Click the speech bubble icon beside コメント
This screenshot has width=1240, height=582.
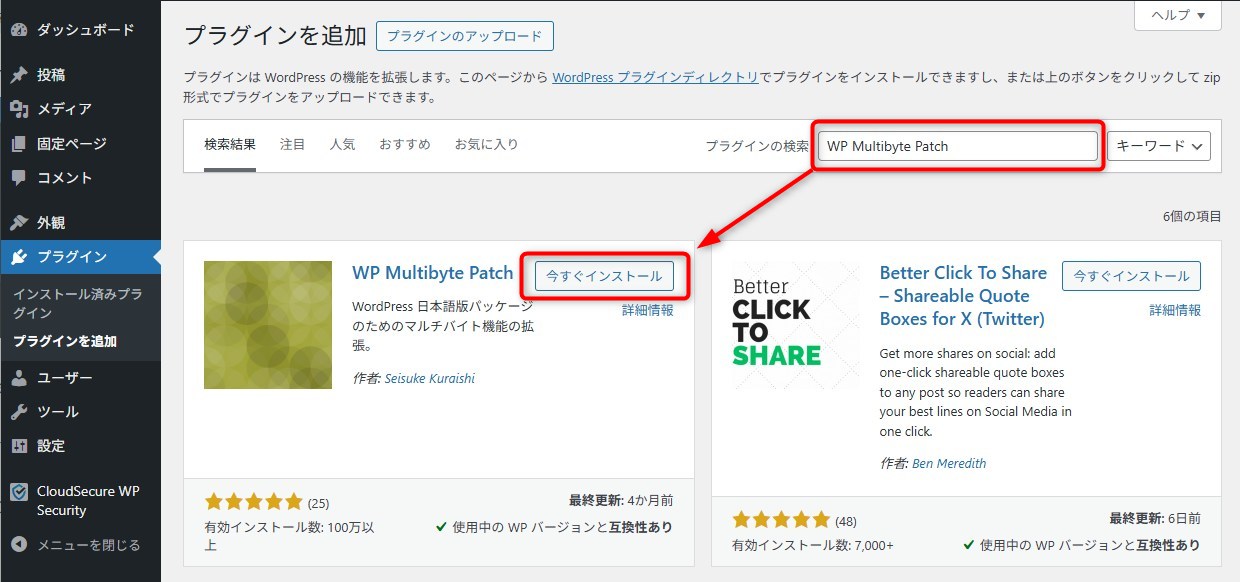click(x=18, y=178)
